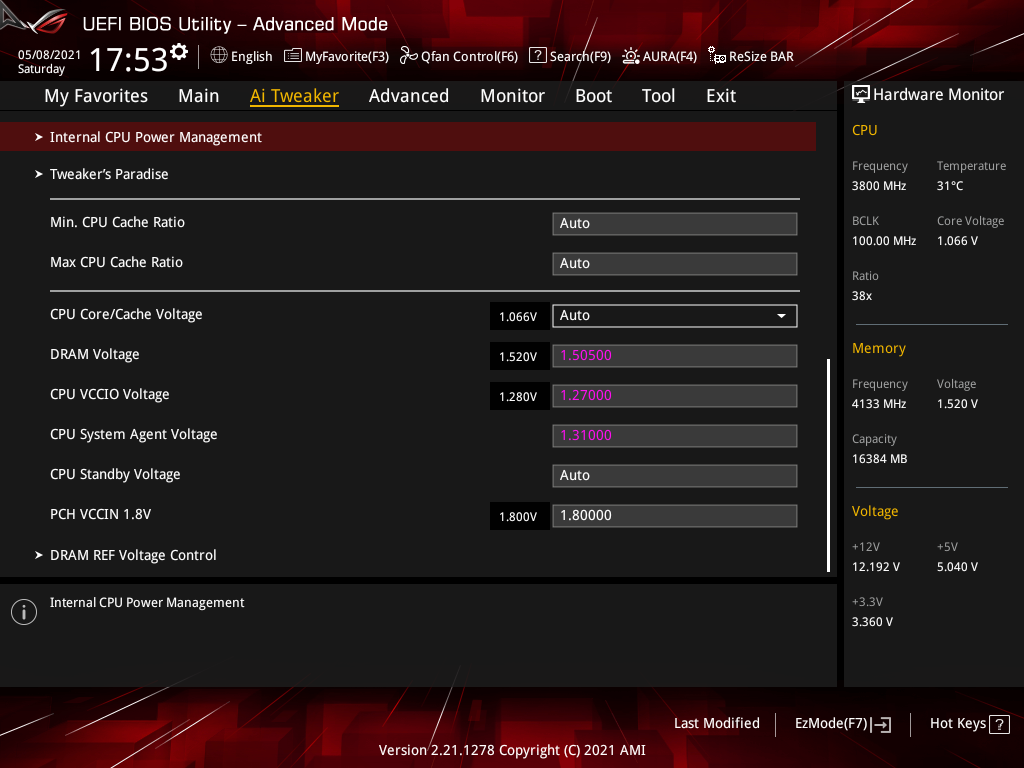Click the CPU Standby Voltage Auto field

(x=675, y=475)
